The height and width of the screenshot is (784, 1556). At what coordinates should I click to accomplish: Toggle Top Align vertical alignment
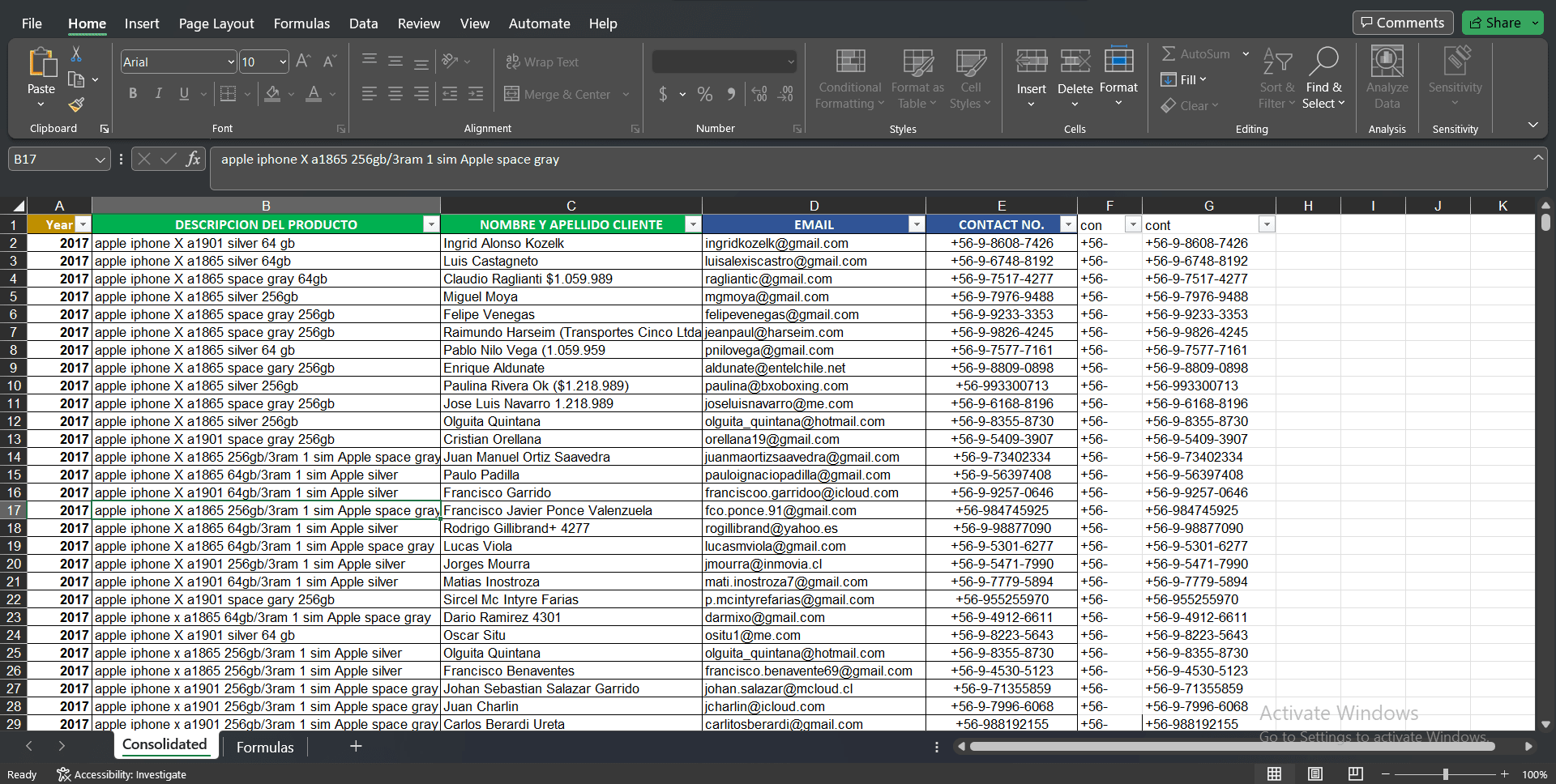click(x=370, y=61)
